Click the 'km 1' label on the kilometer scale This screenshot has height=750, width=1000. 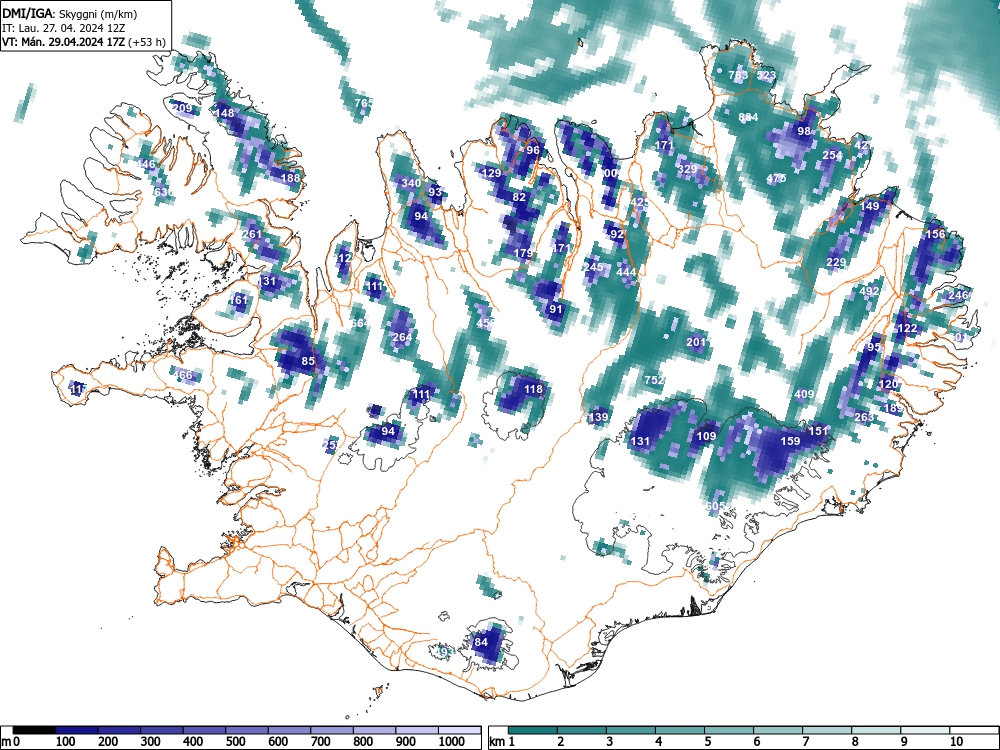(501, 742)
